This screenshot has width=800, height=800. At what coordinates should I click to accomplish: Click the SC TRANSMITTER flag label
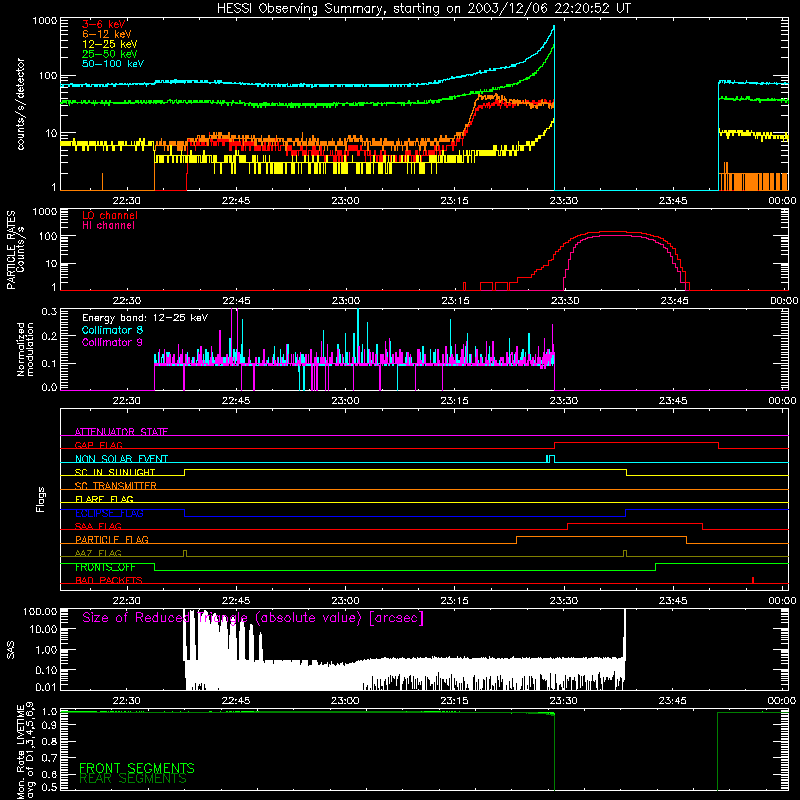pos(116,486)
